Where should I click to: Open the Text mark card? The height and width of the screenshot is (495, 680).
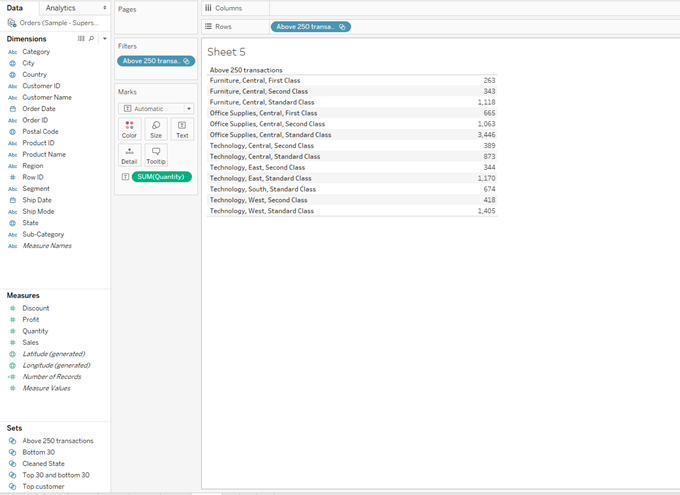point(182,129)
